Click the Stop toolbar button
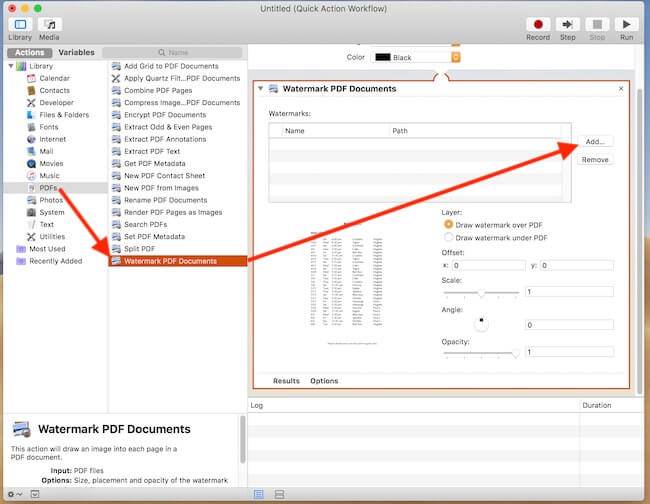650x504 pixels. (597, 24)
